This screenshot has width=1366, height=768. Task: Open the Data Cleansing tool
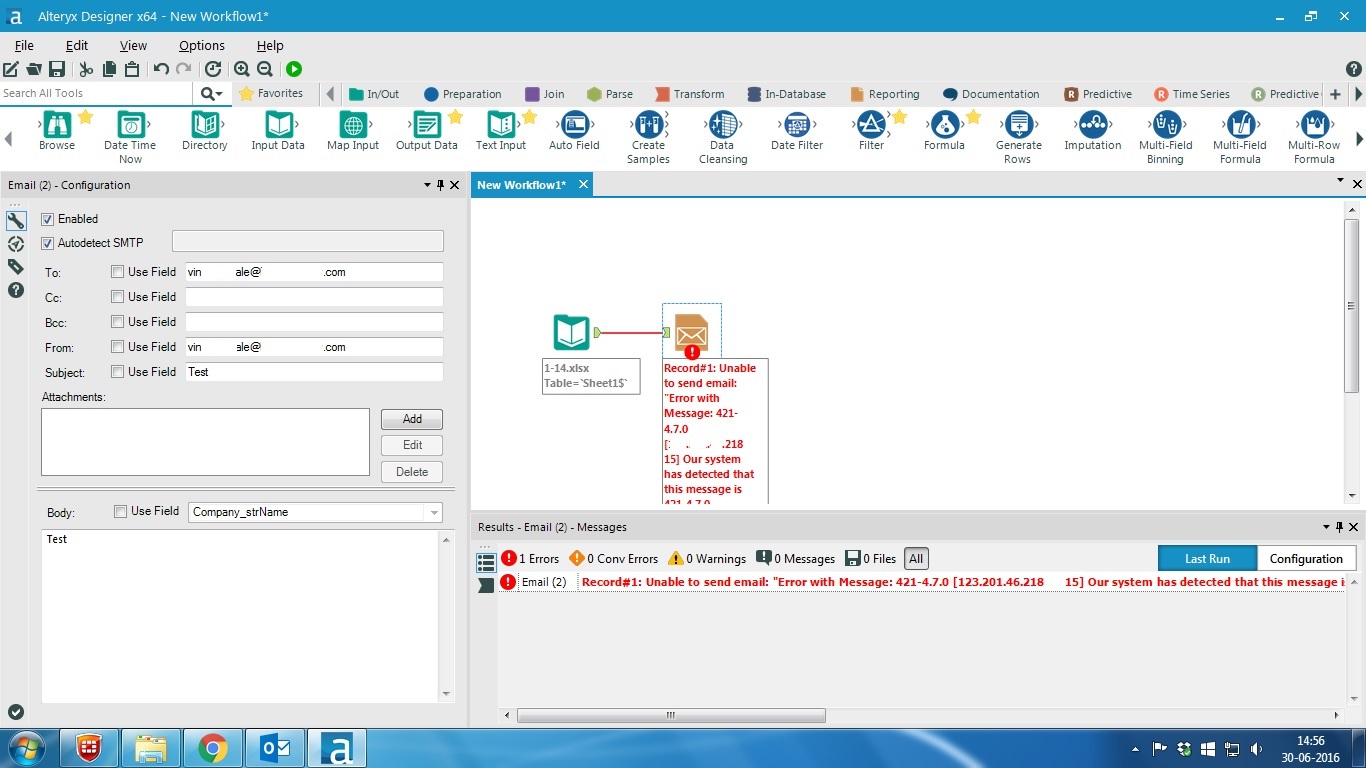722,130
